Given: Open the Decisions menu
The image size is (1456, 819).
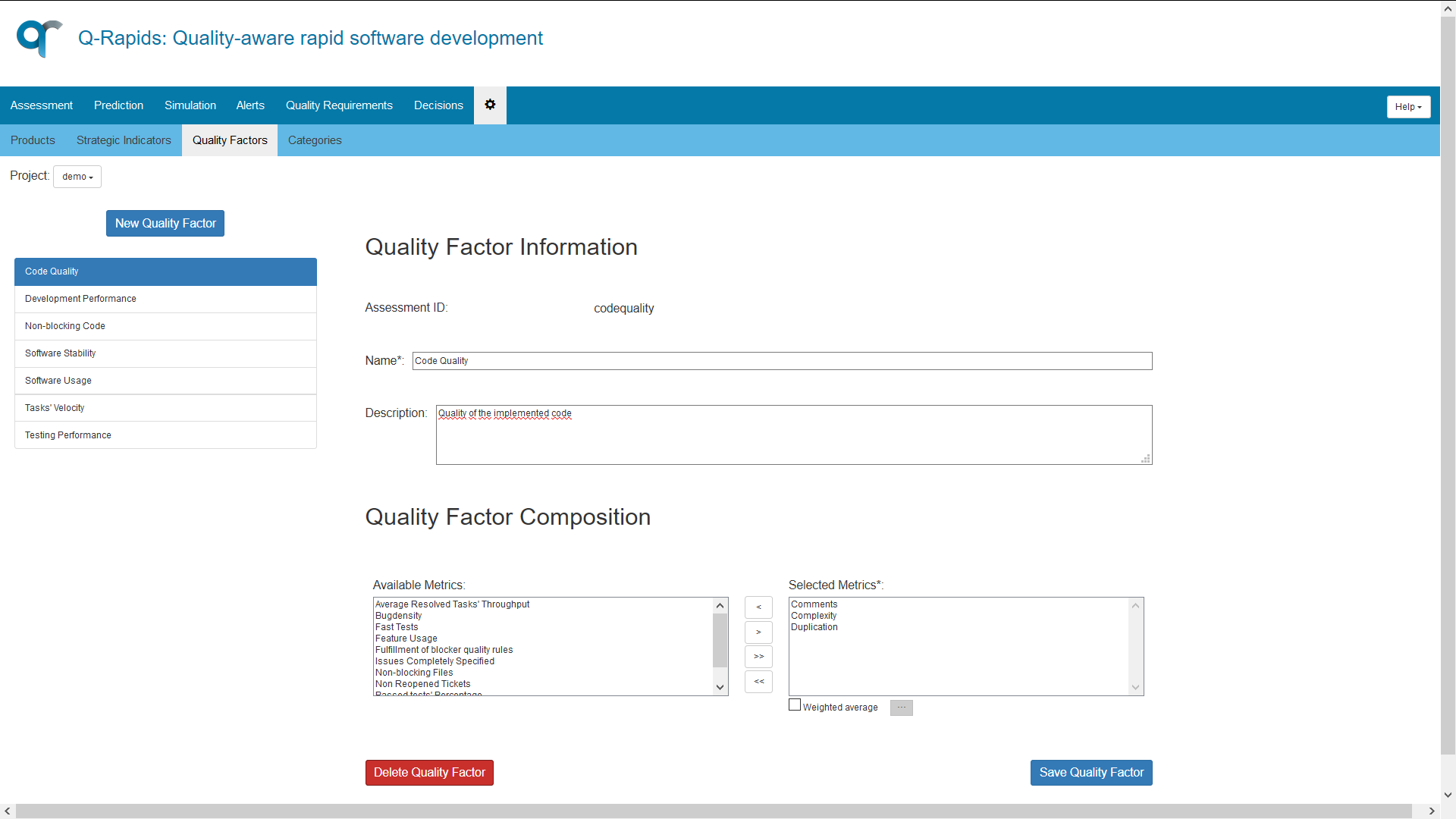Looking at the screenshot, I should coord(438,105).
